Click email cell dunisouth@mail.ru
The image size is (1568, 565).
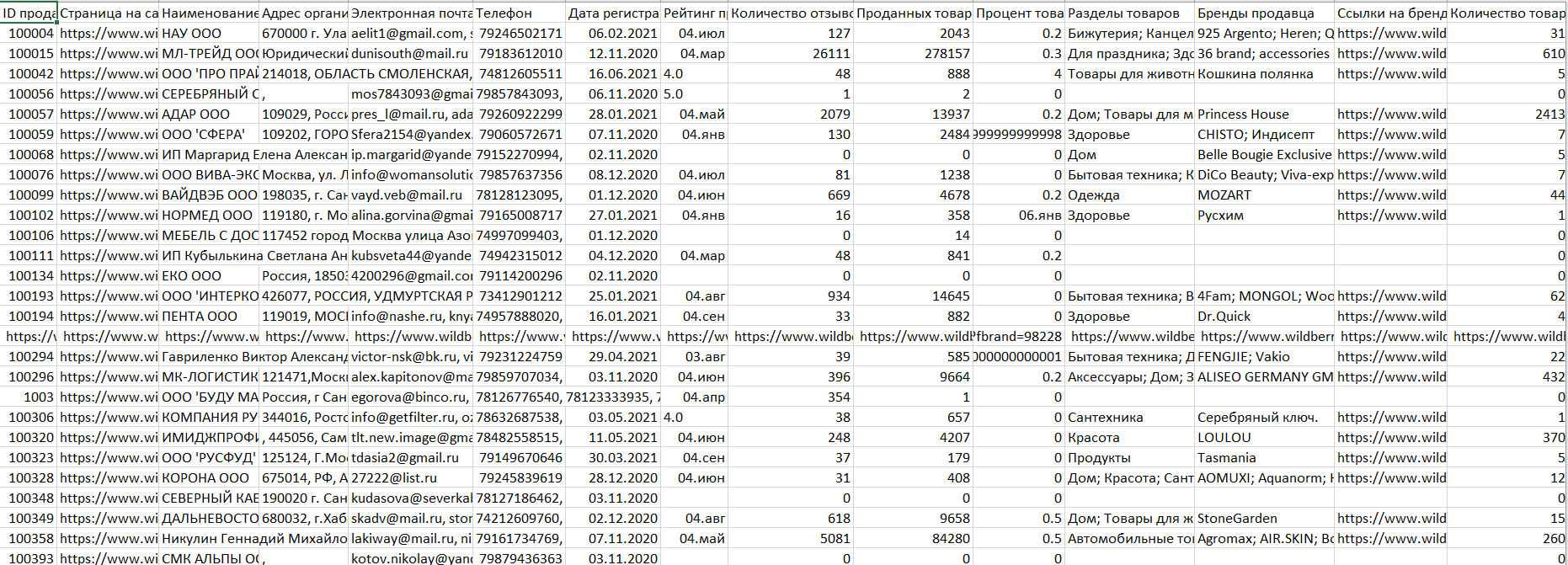tap(411, 53)
